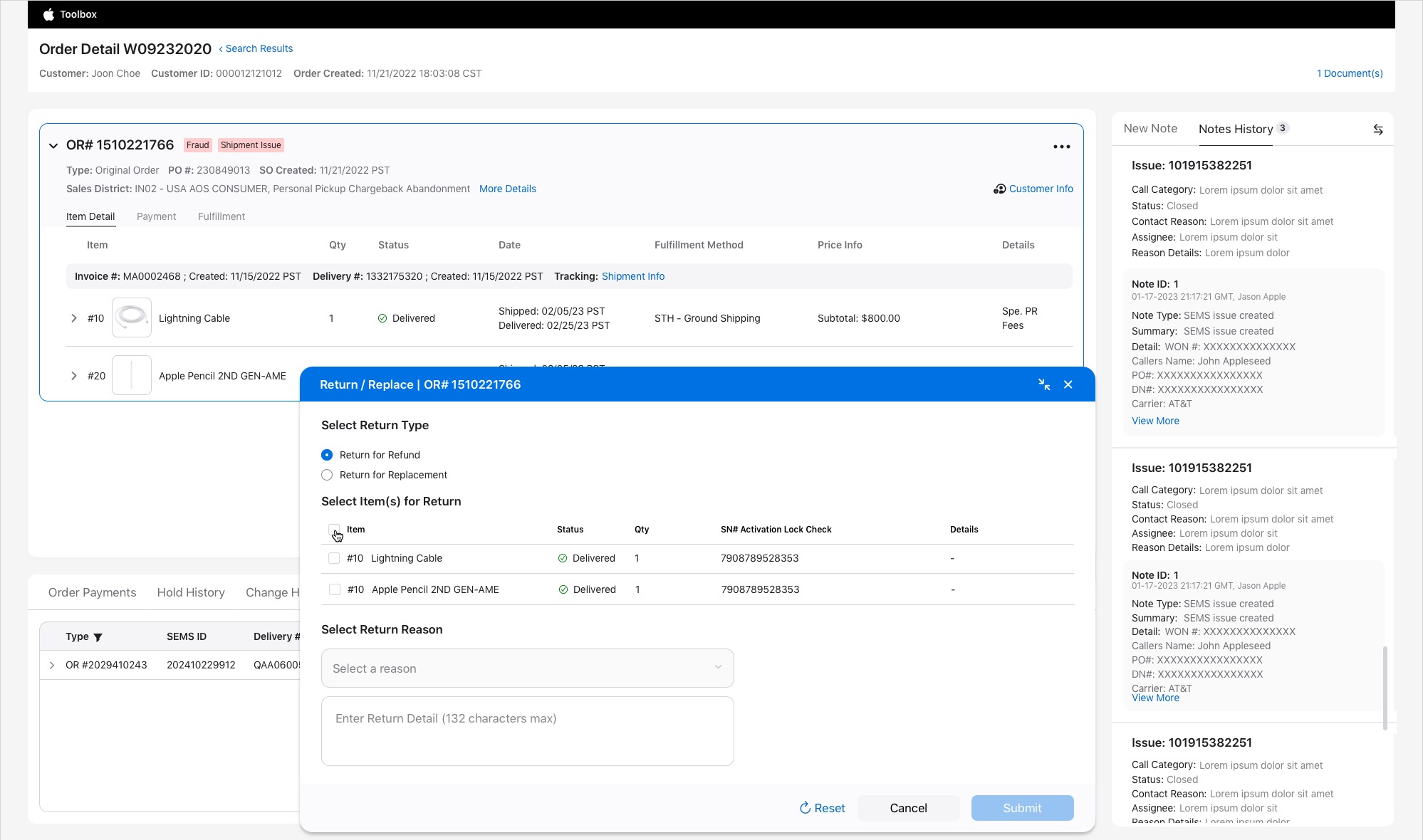This screenshot has width=1423, height=840.
Task: Collapse the Return / Replace dialog
Action: (x=1044, y=384)
